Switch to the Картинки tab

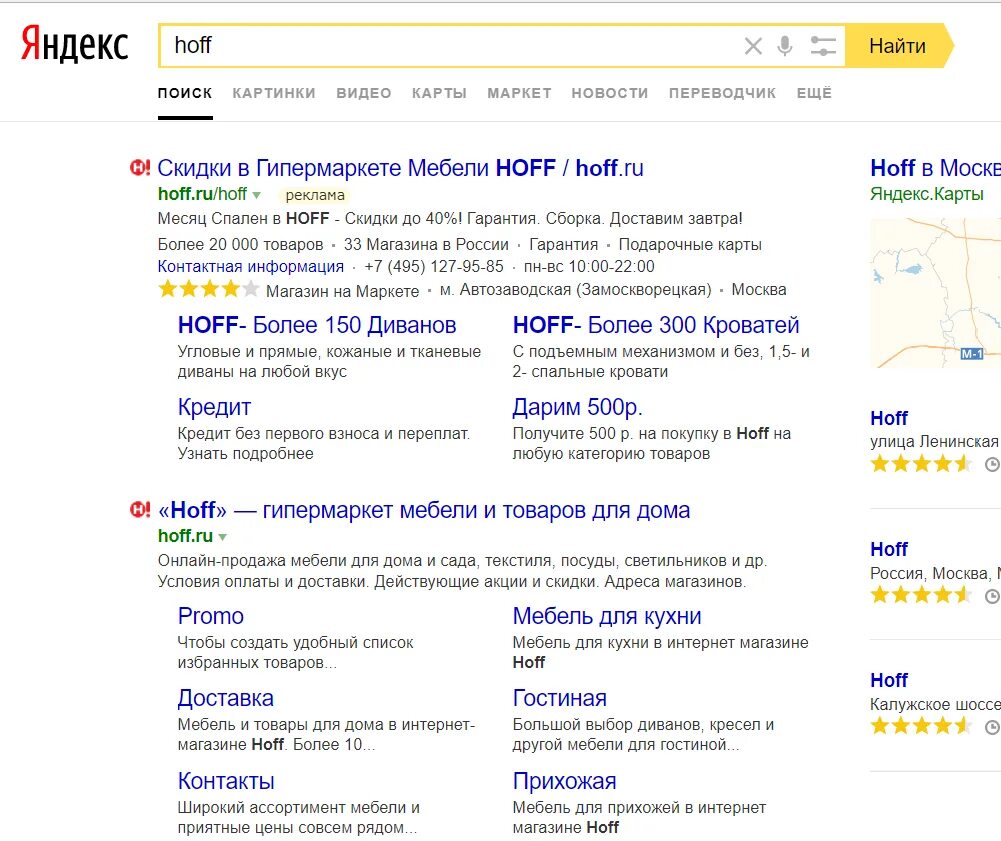tap(274, 93)
